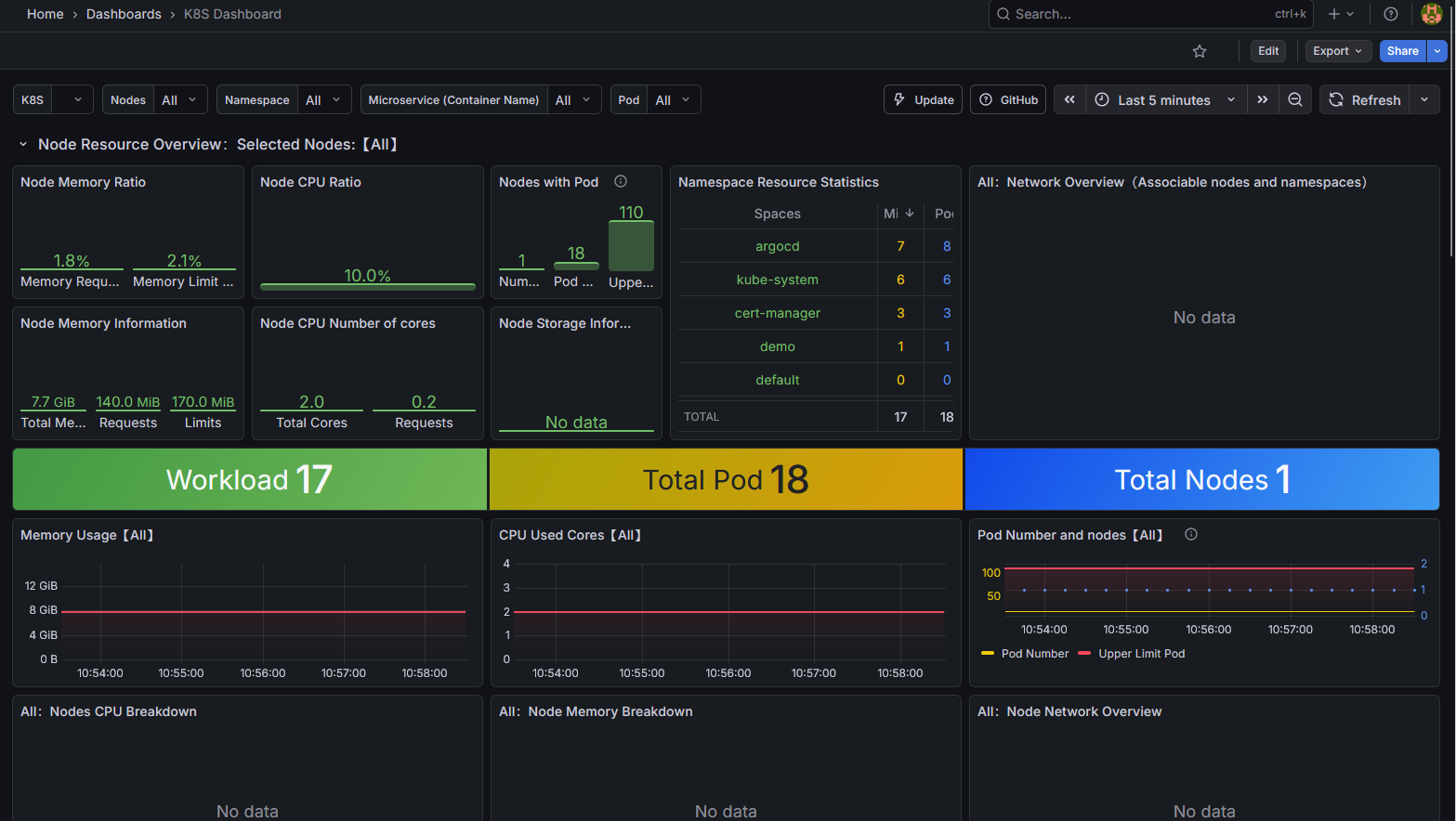Hide the Upper Limit Pod series in legend
The height and width of the screenshot is (821, 1456).
point(1141,653)
